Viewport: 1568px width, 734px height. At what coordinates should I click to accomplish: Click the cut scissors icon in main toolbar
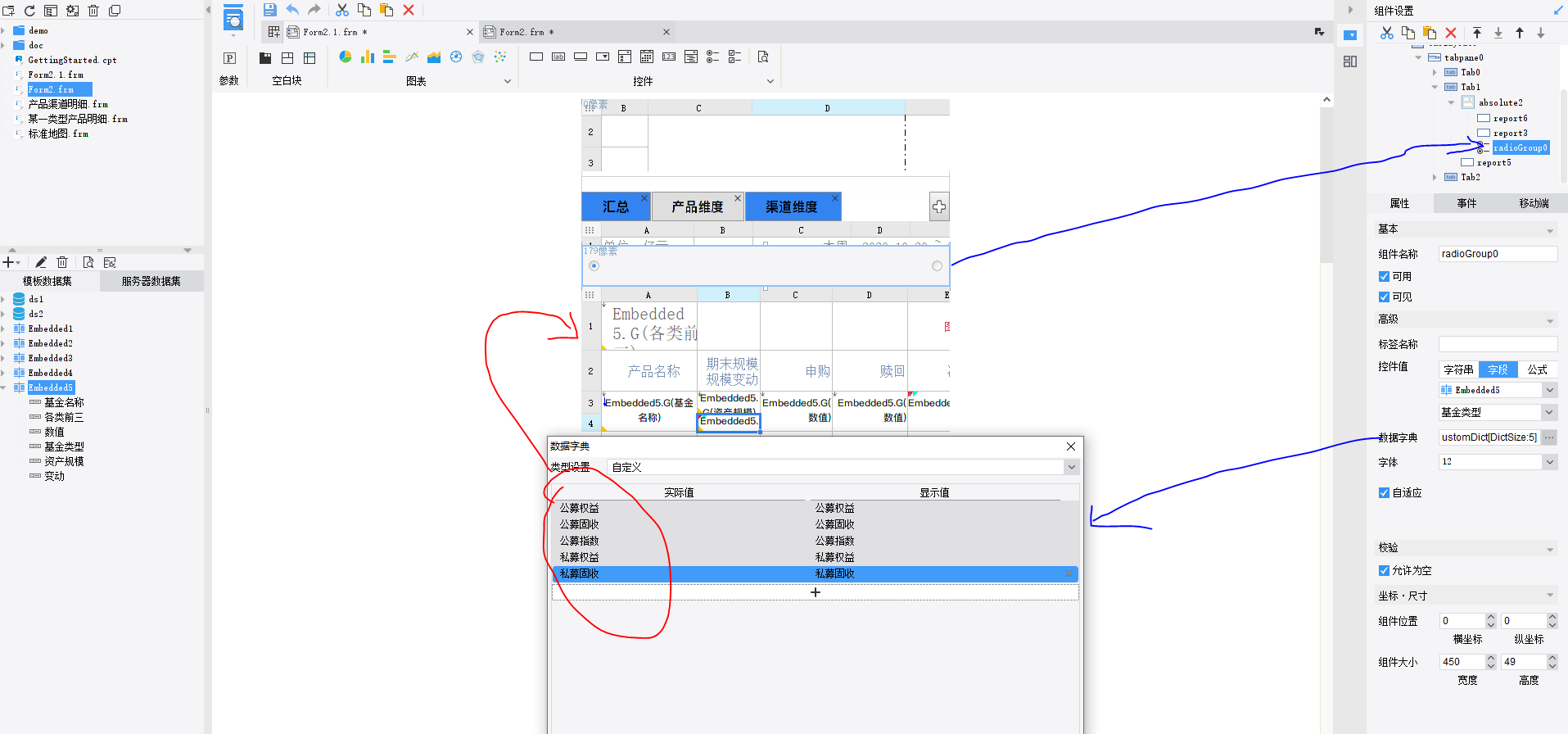tap(342, 10)
